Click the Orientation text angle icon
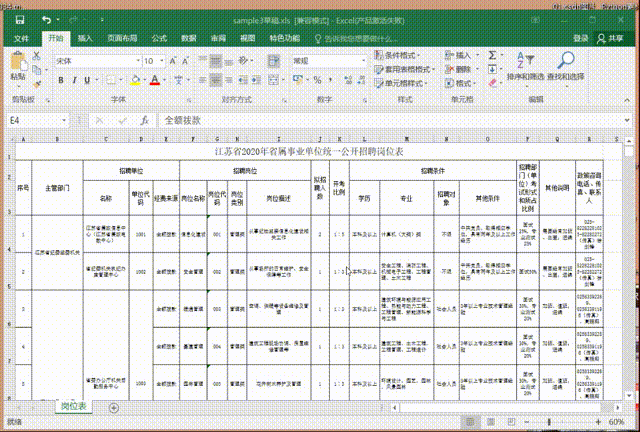640x432 pixels. click(x=243, y=61)
